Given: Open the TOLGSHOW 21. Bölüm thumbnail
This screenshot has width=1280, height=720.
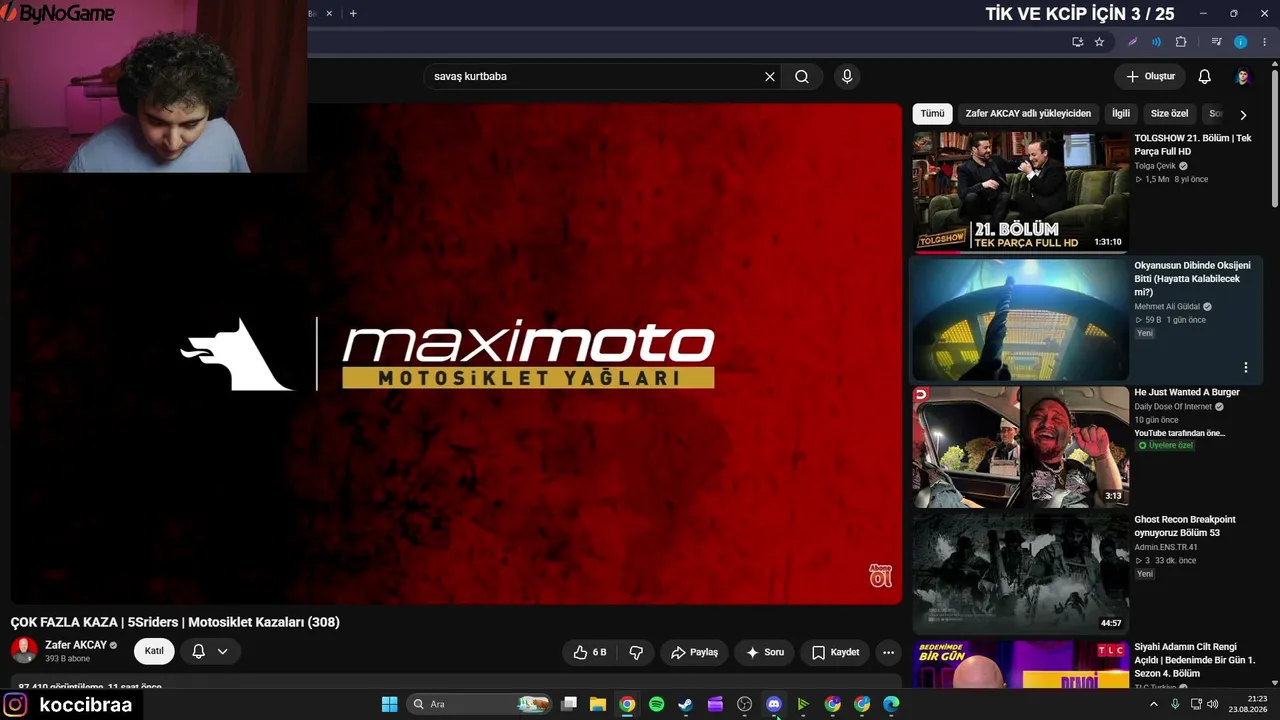Looking at the screenshot, I should tap(1020, 192).
